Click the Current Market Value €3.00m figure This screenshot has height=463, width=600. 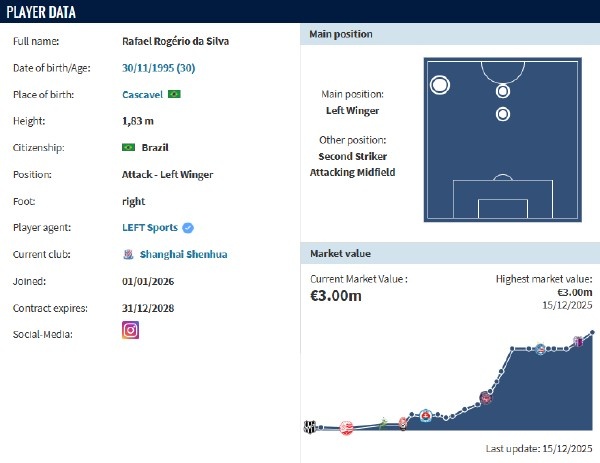(336, 296)
